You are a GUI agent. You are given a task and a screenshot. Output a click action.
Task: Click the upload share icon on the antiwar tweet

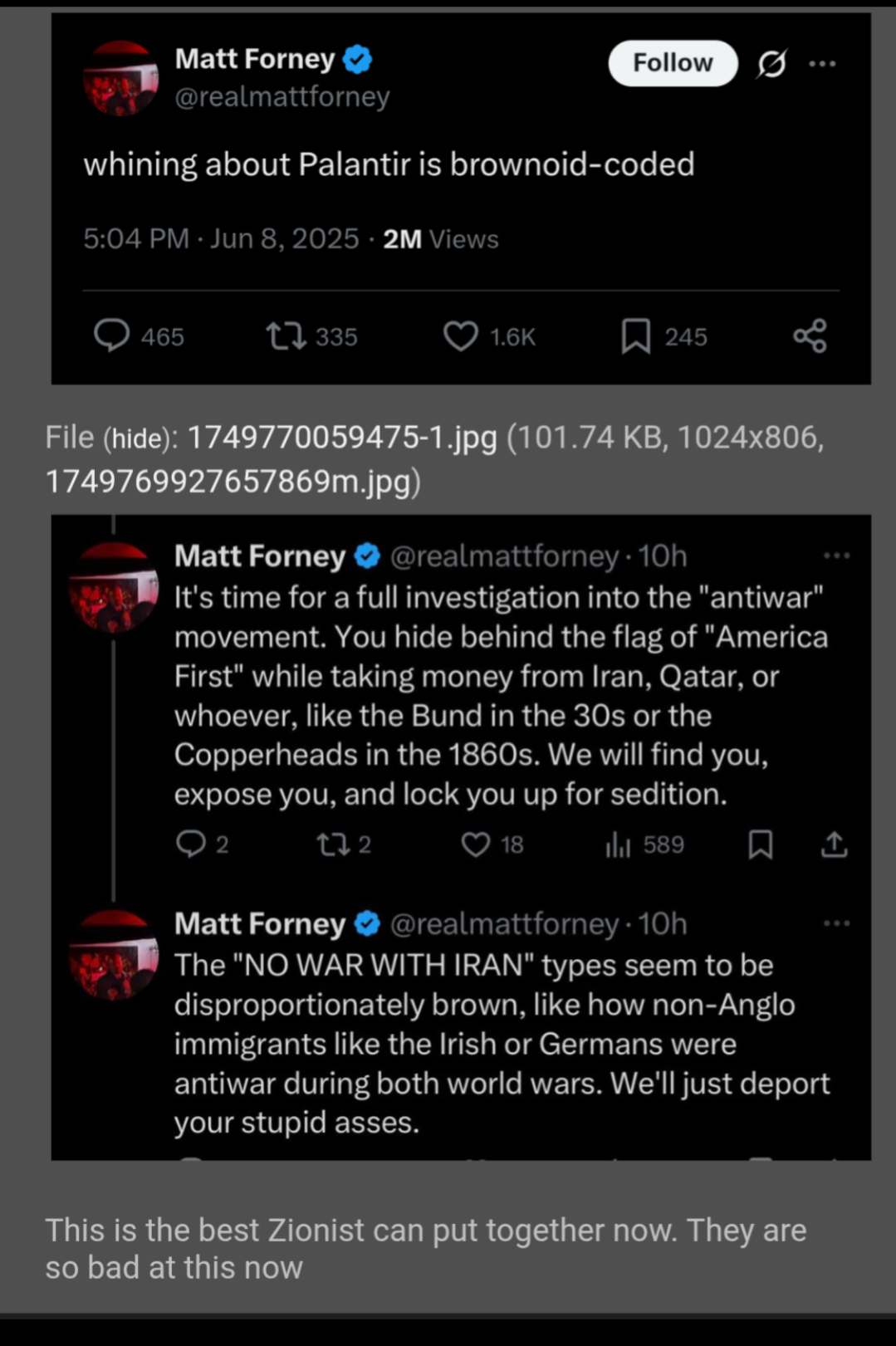(x=835, y=844)
